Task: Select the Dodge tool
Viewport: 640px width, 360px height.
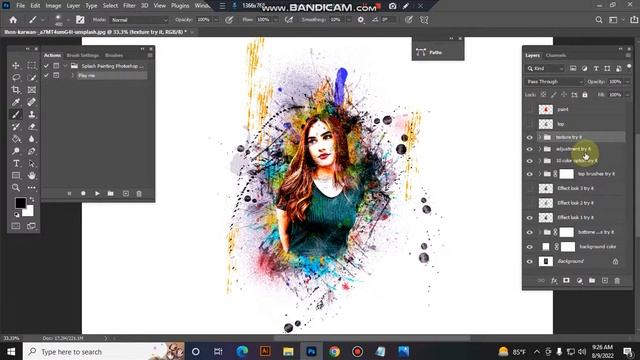Action: (x=16, y=151)
